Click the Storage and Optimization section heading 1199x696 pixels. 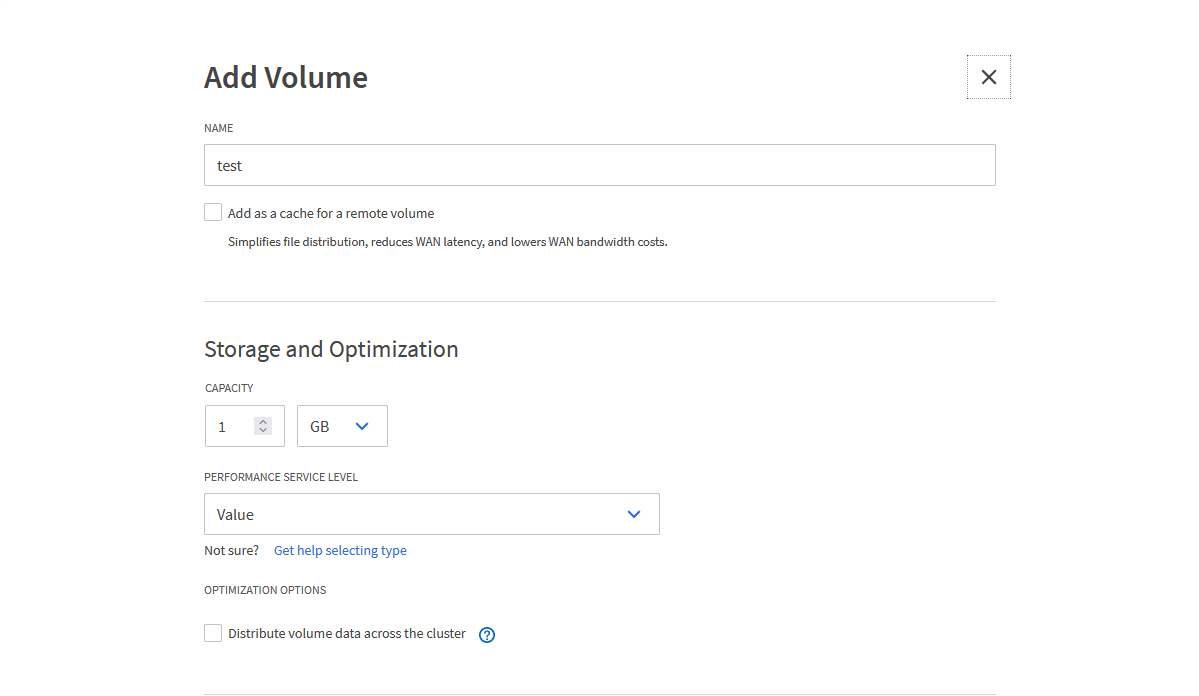(331, 349)
